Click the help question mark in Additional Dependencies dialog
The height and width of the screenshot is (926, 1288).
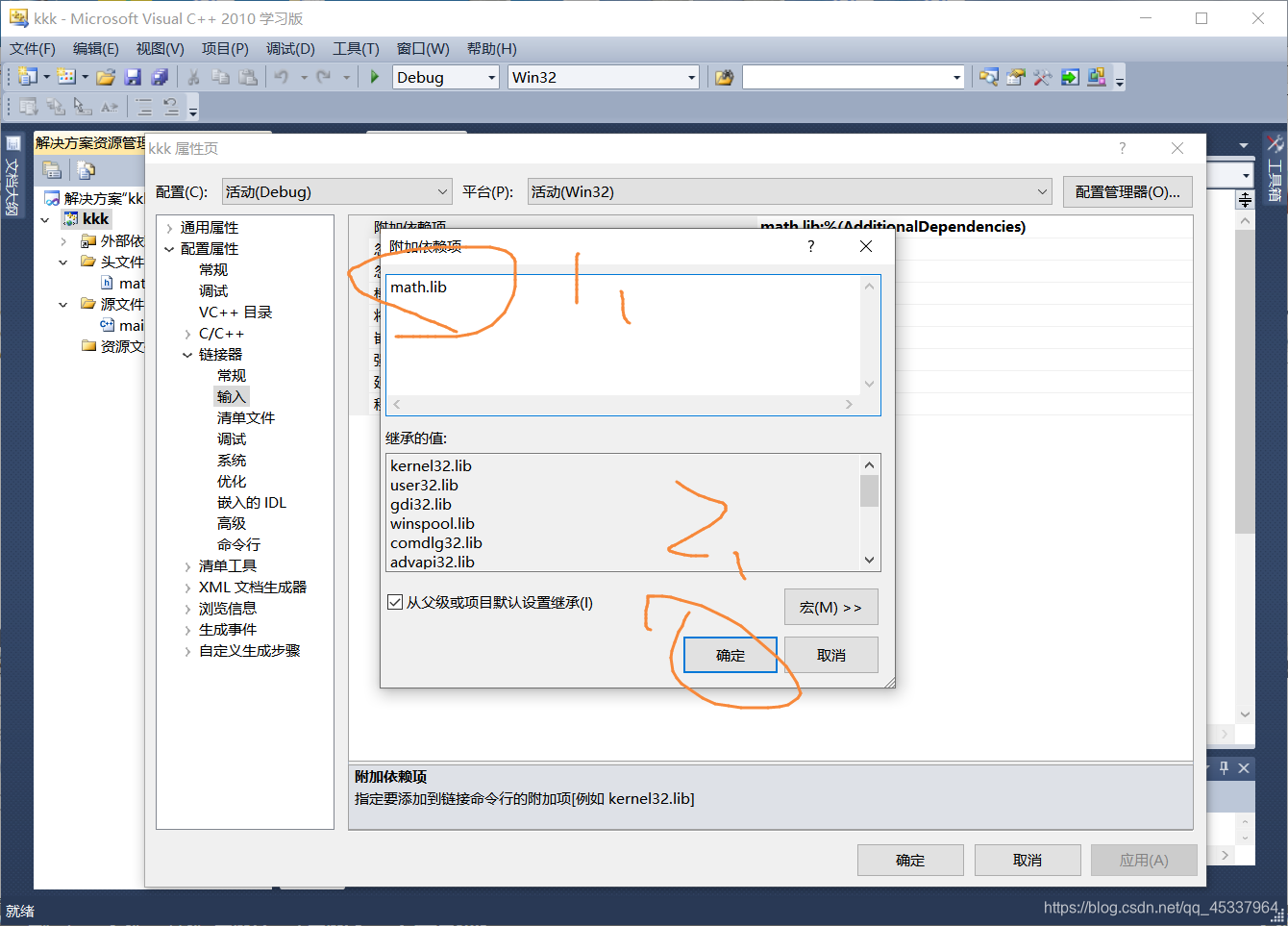tap(811, 246)
